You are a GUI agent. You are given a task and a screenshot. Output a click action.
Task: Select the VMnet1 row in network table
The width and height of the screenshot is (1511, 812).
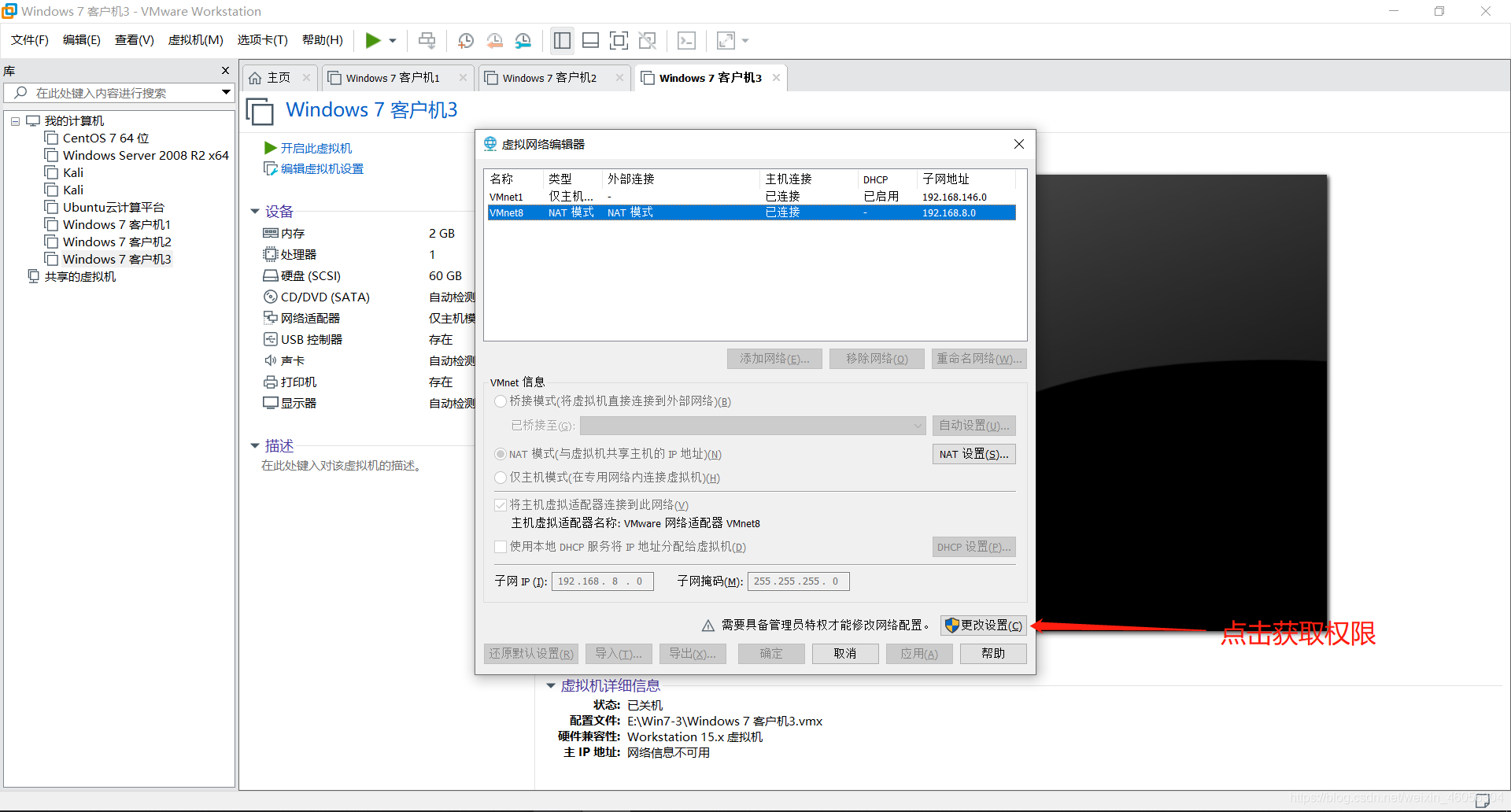752,197
